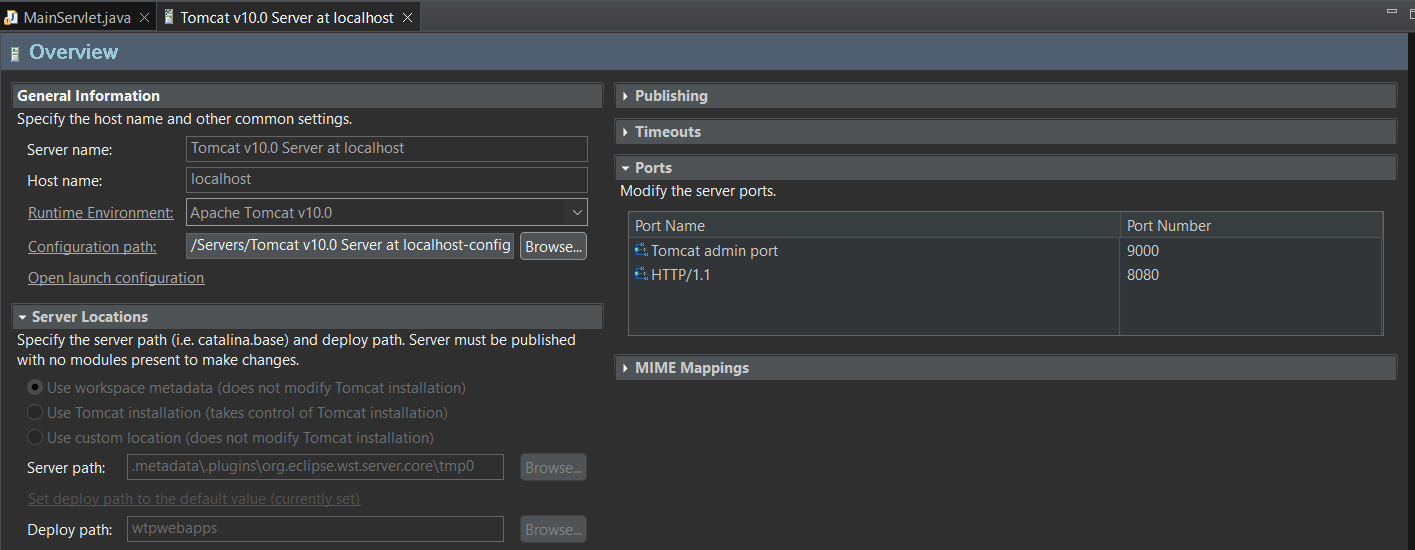Viewport: 1415px width, 550px height.
Task: Collapse the Ports section
Action: 625,168
